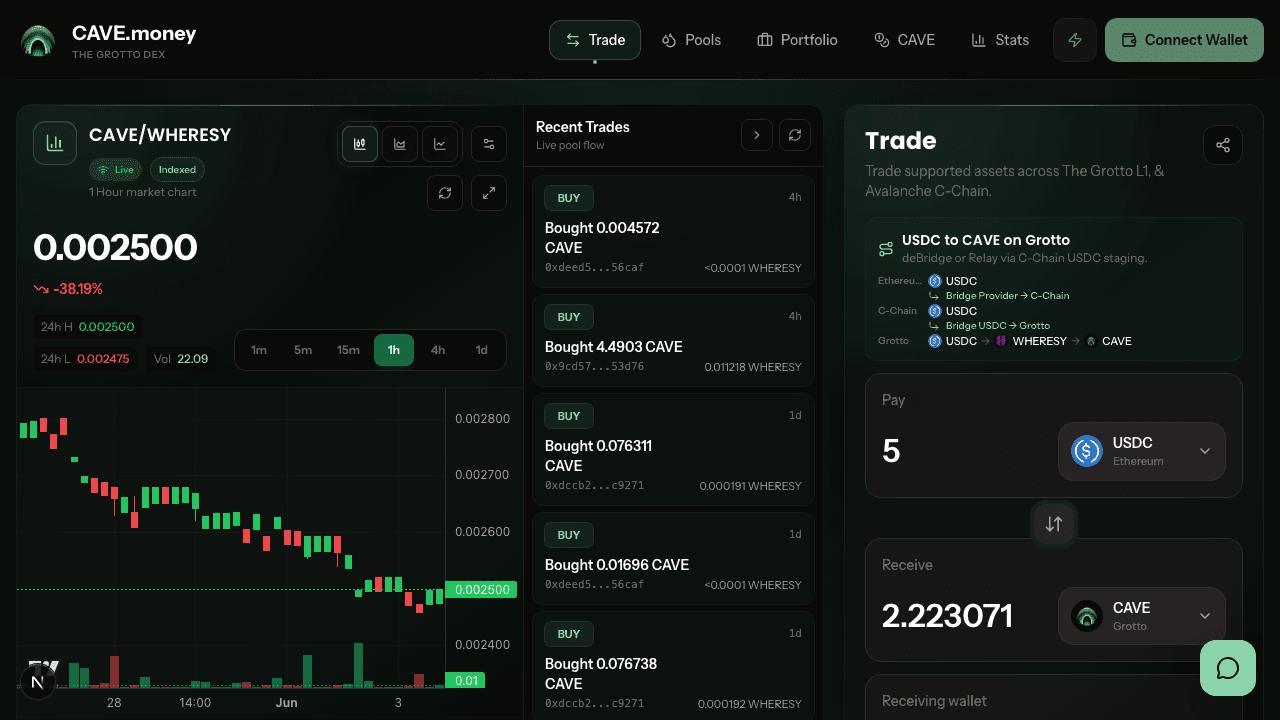Click the 24h L 0.002475 stat

click(x=85, y=359)
